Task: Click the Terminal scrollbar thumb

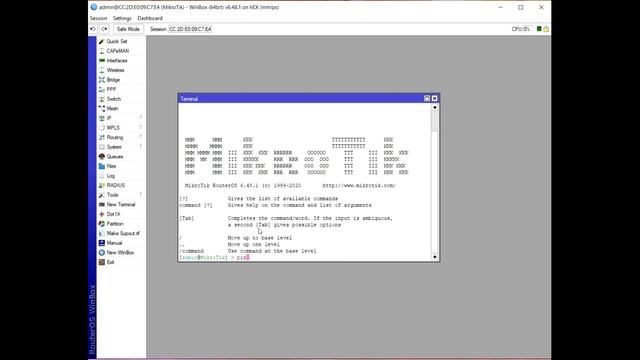Action: [435, 121]
